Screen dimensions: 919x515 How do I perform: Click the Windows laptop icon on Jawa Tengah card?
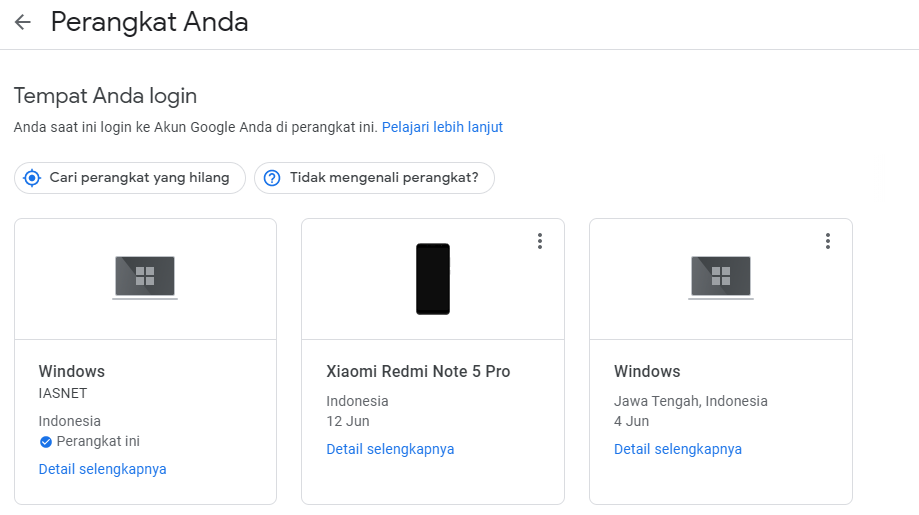721,277
